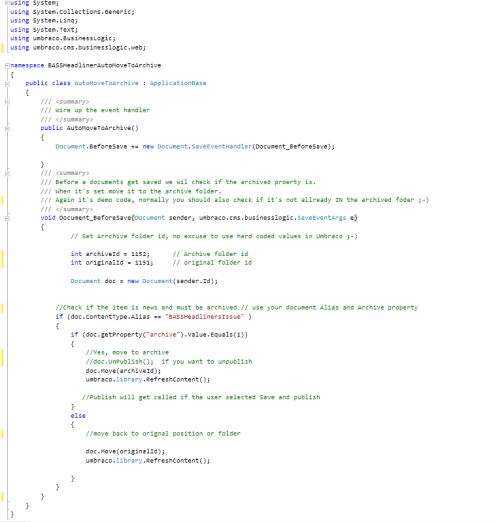This screenshot has width=500, height=522.
Task: Click the doc.Move(originalId) statement
Action: [125, 451]
